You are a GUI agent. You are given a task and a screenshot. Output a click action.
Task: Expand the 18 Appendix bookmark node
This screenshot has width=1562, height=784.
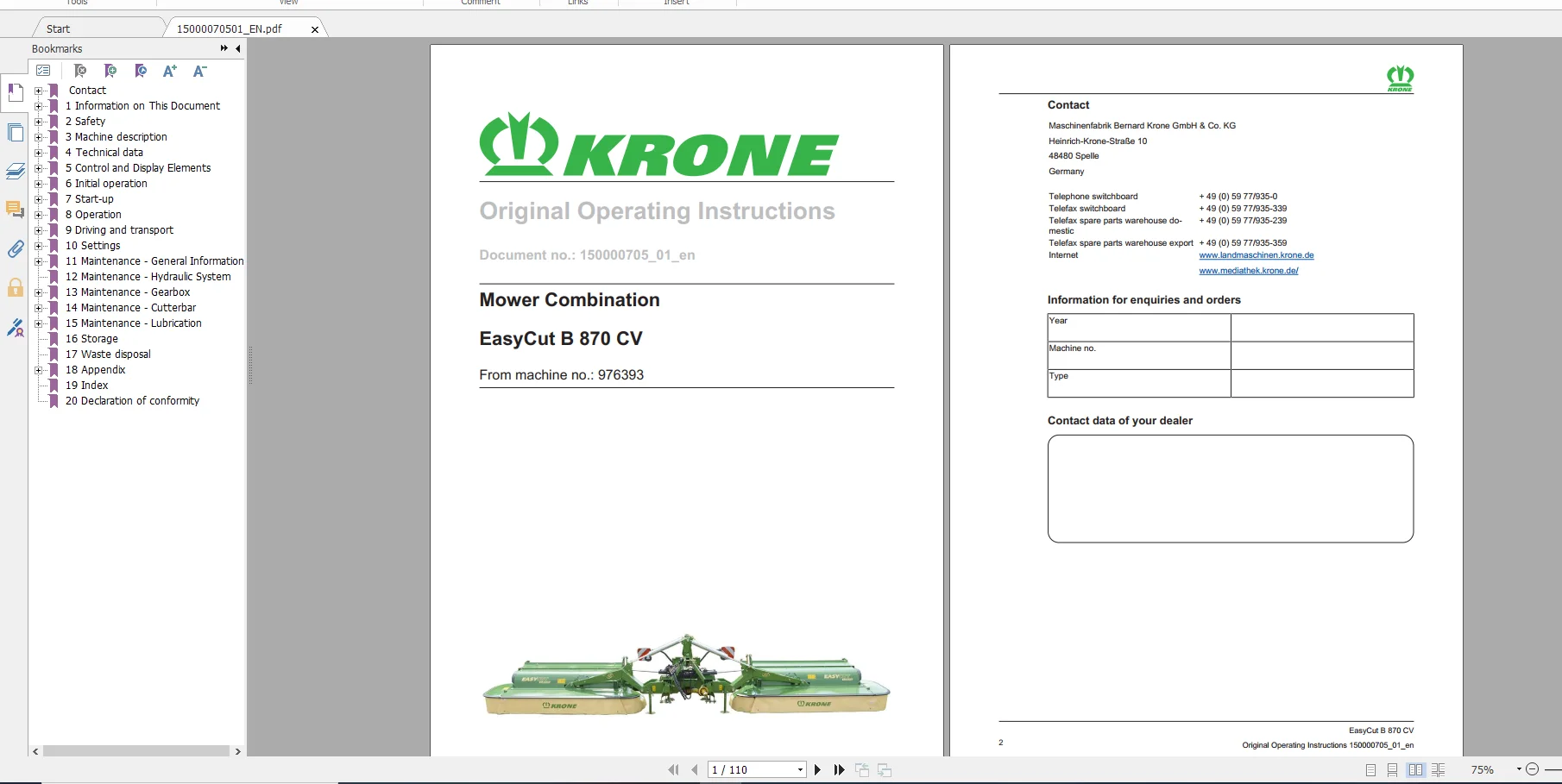pos(38,370)
